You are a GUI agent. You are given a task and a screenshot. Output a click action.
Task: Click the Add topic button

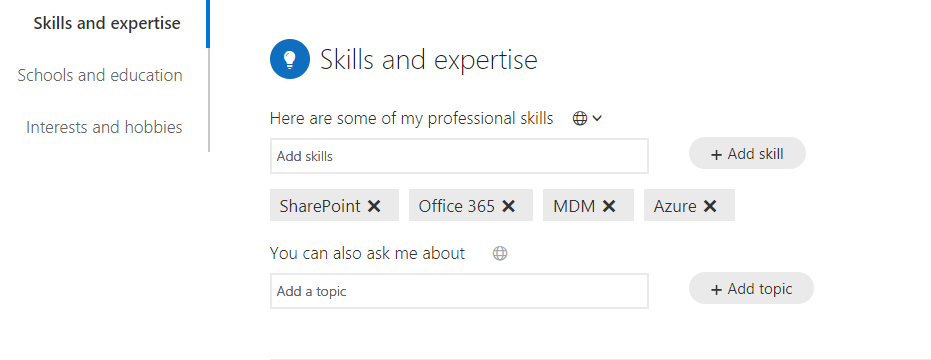pos(751,288)
